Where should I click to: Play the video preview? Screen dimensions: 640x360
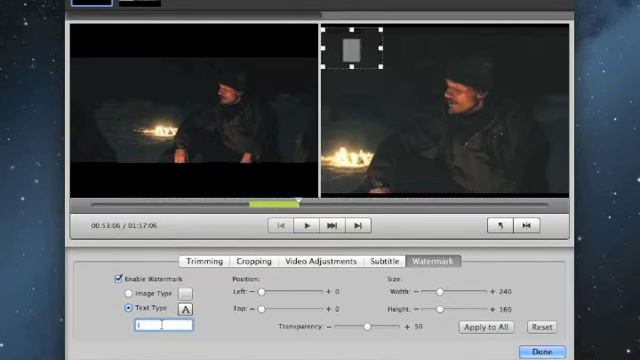[307, 226]
